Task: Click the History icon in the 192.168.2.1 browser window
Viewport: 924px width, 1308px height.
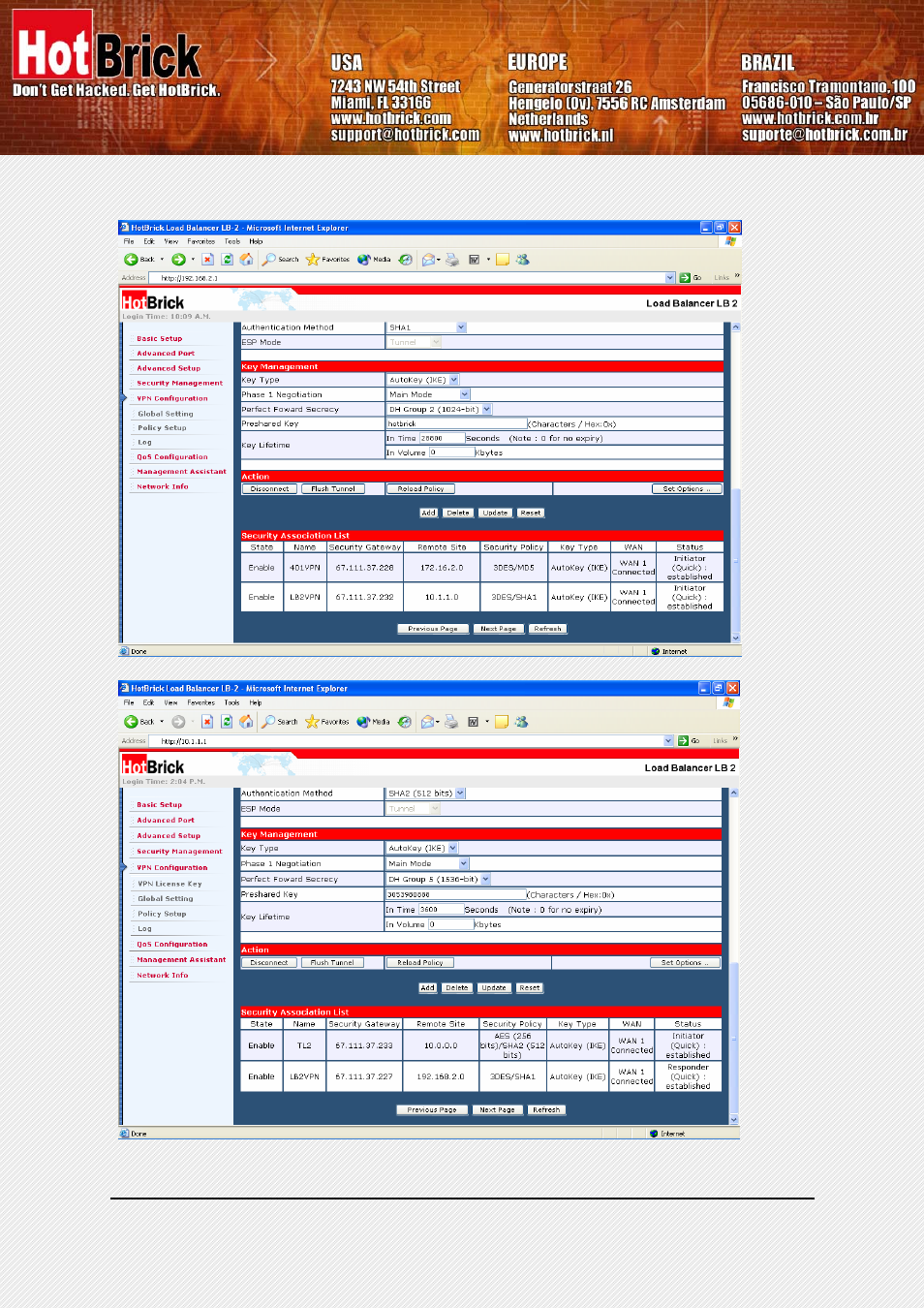Action: click(406, 260)
